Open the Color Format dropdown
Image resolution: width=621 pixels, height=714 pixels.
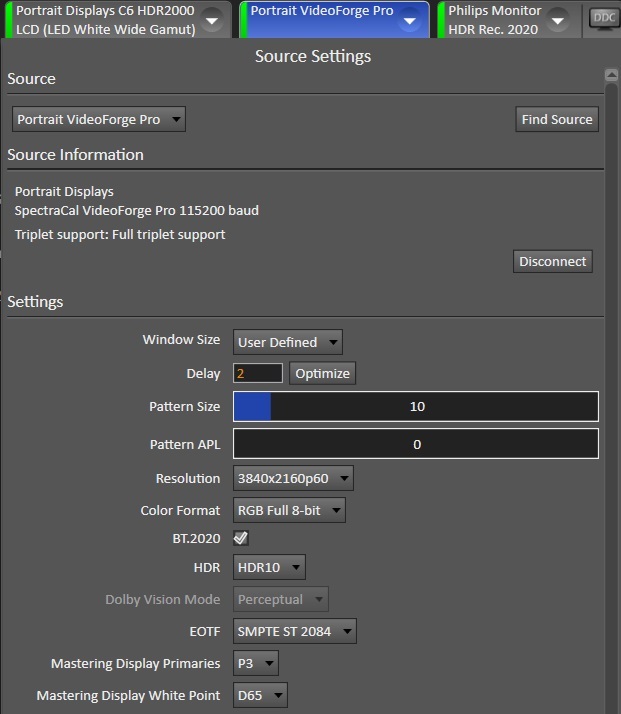[x=289, y=510]
